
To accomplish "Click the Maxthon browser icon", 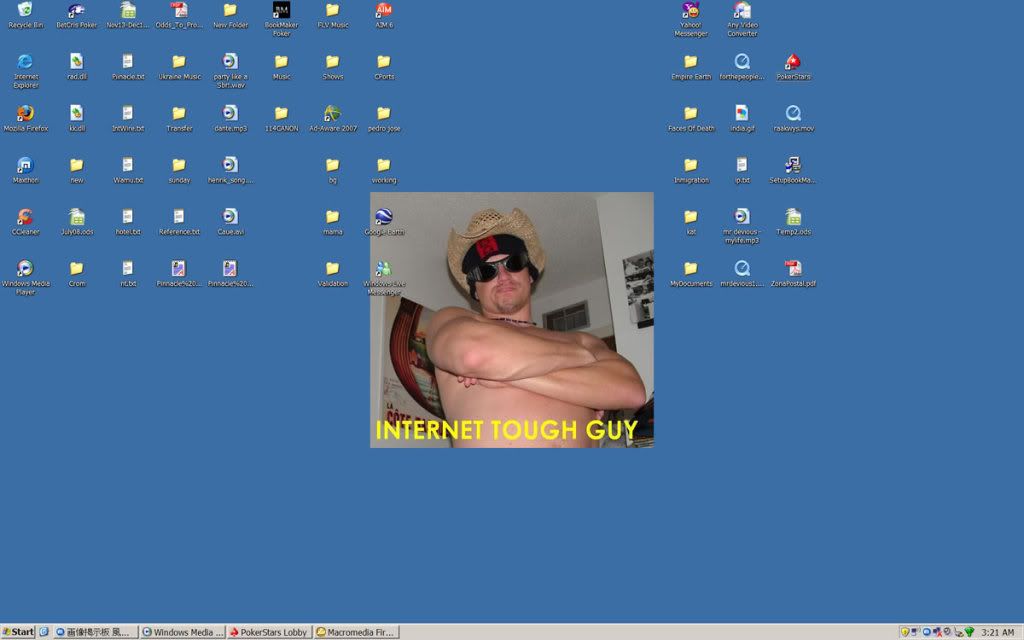I will [25, 165].
